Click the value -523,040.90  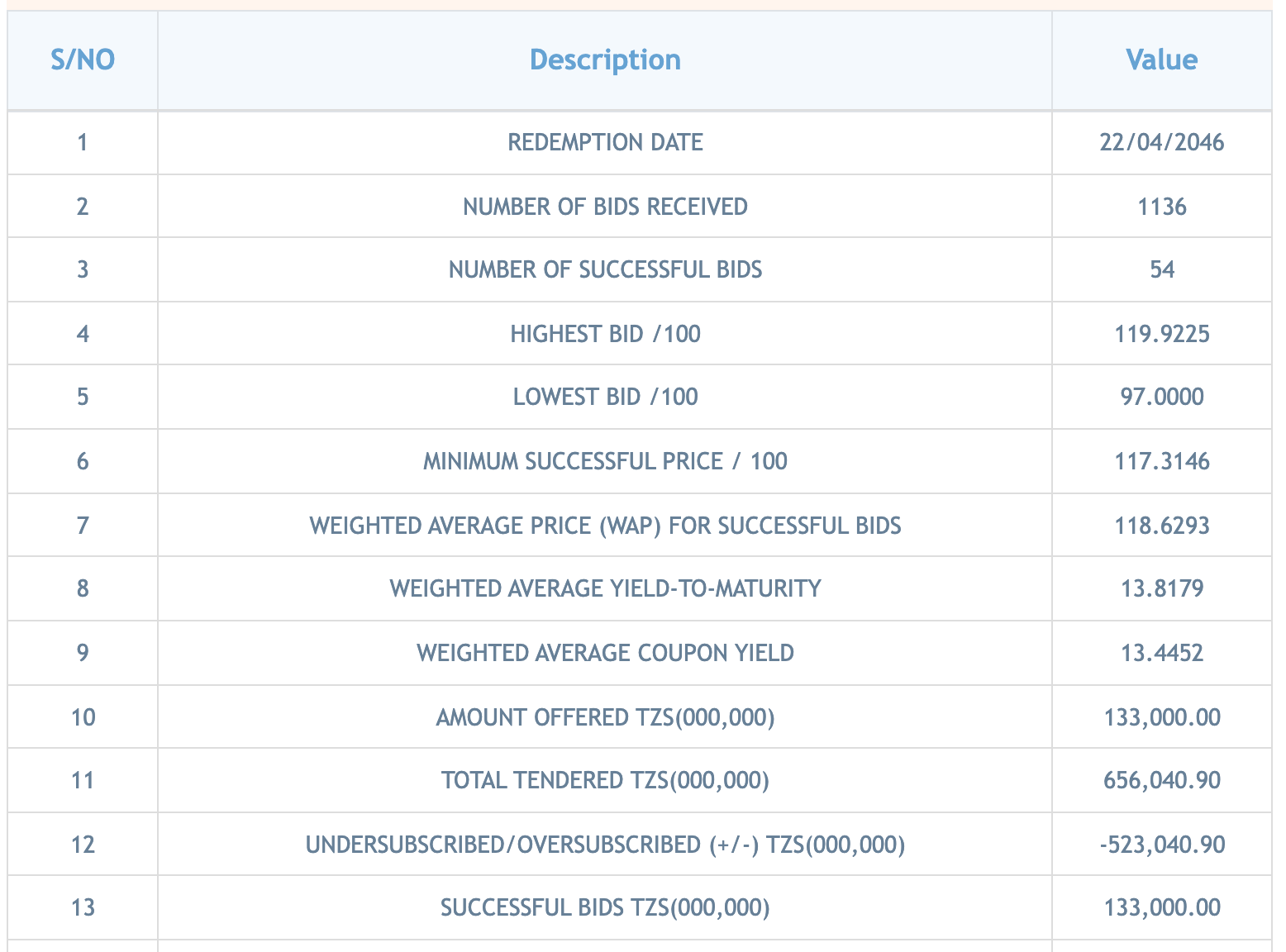(x=1161, y=845)
